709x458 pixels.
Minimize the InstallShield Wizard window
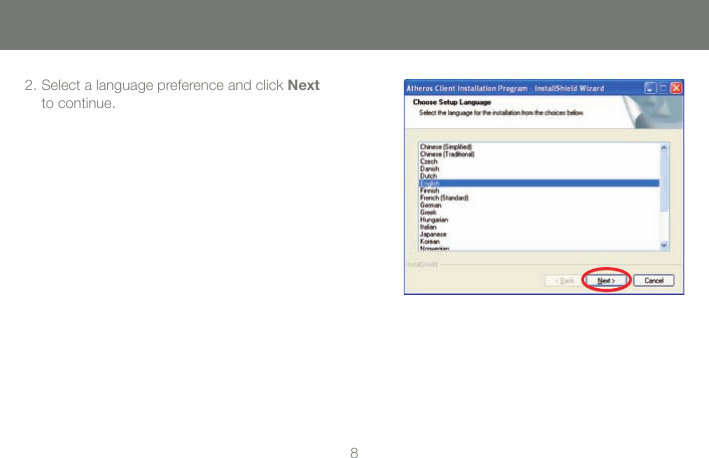coord(650,88)
